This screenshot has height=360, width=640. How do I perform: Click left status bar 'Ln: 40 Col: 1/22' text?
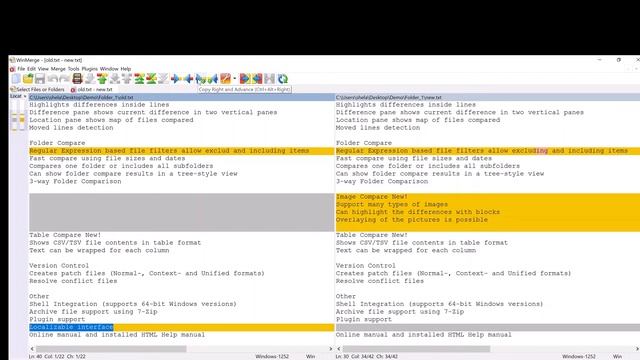click(57, 357)
